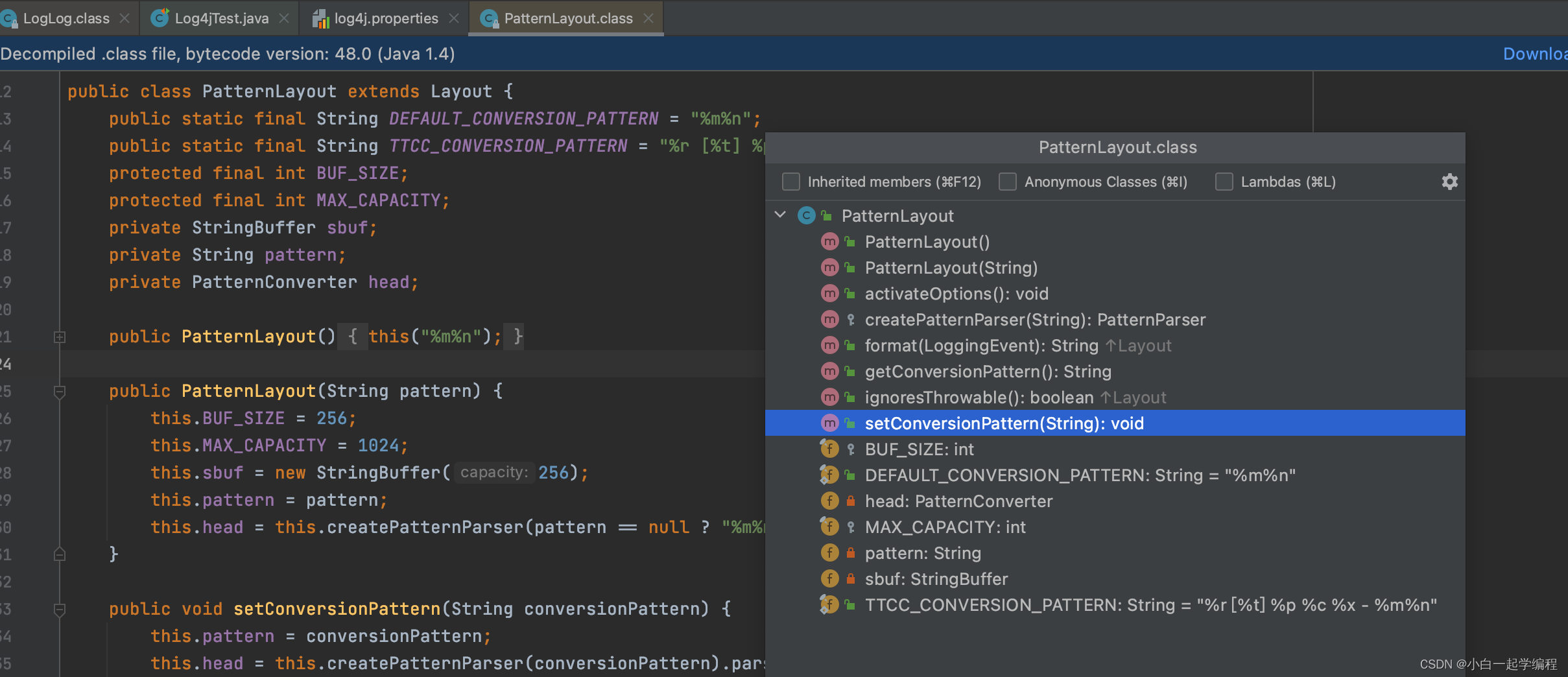This screenshot has width=1568, height=677.
Task: Click the PatternLayout class icon in tree
Action: [x=806, y=215]
